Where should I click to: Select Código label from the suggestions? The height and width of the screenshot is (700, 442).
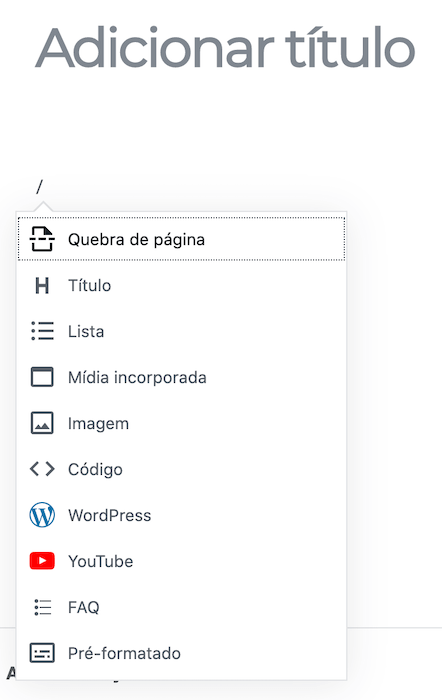tap(95, 470)
